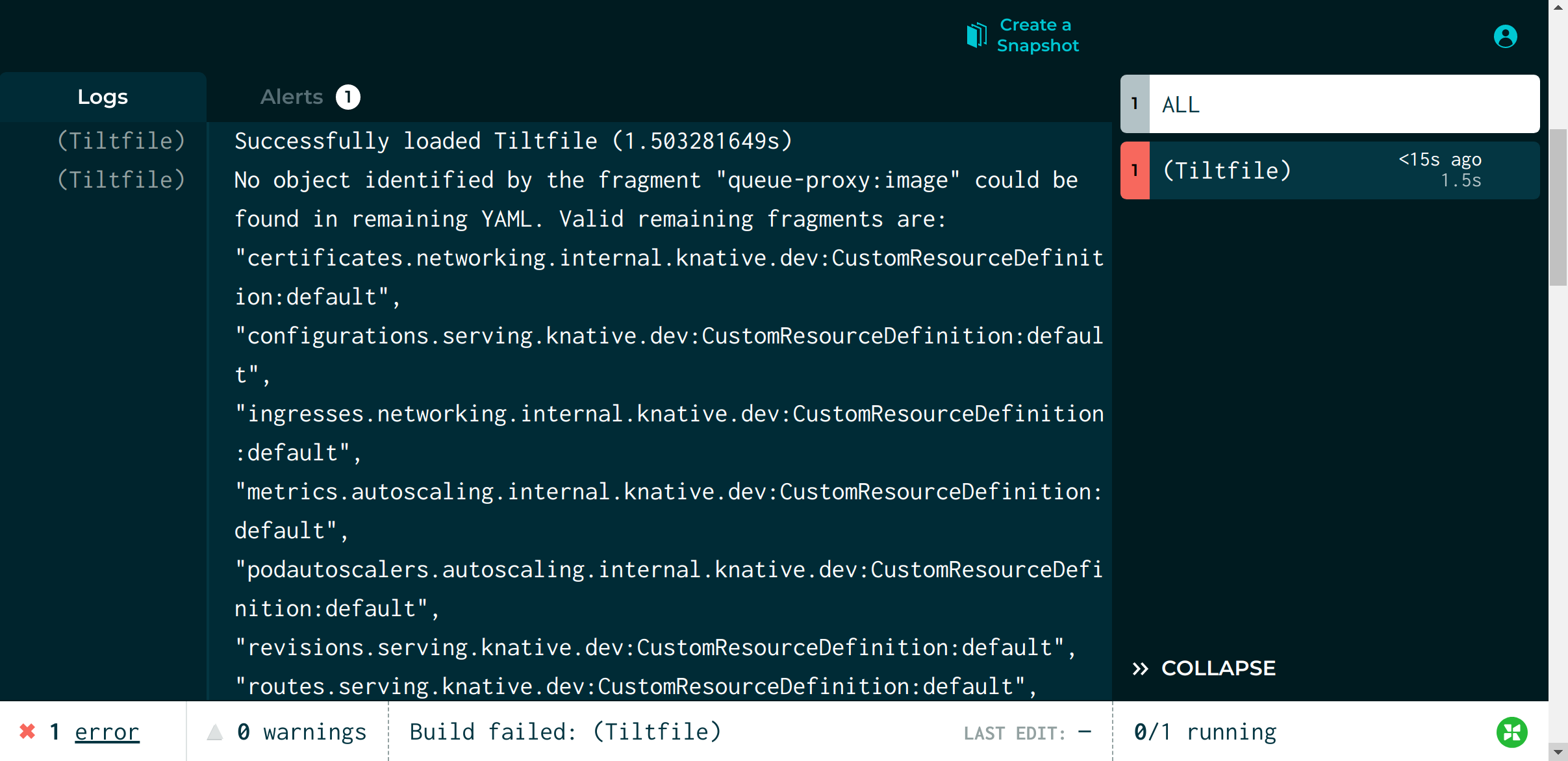Click the red X error icon
Screen dimensions: 1568x761
pos(27,732)
